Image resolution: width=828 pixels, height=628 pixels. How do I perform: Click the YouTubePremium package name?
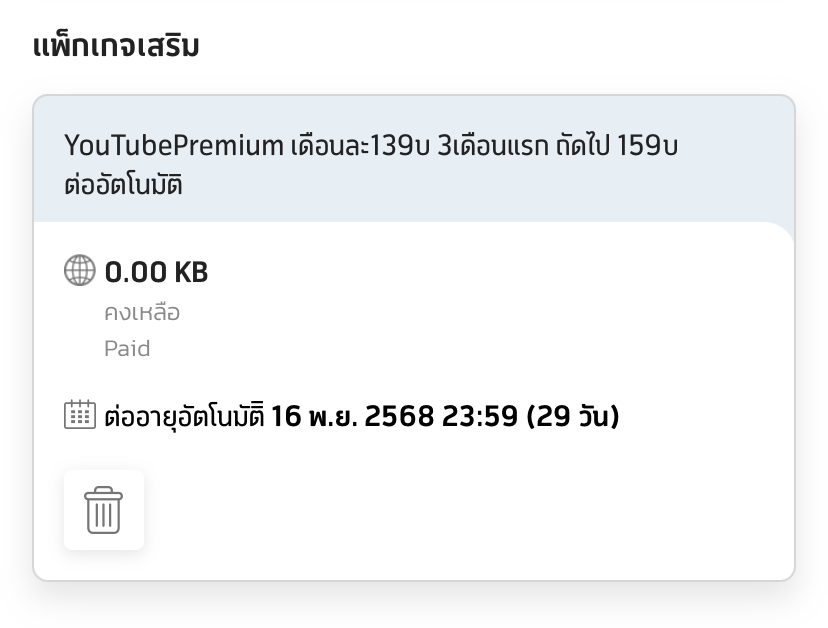(x=174, y=146)
